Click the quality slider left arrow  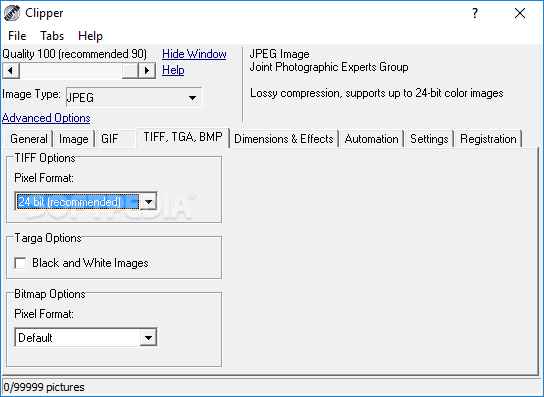(11, 70)
